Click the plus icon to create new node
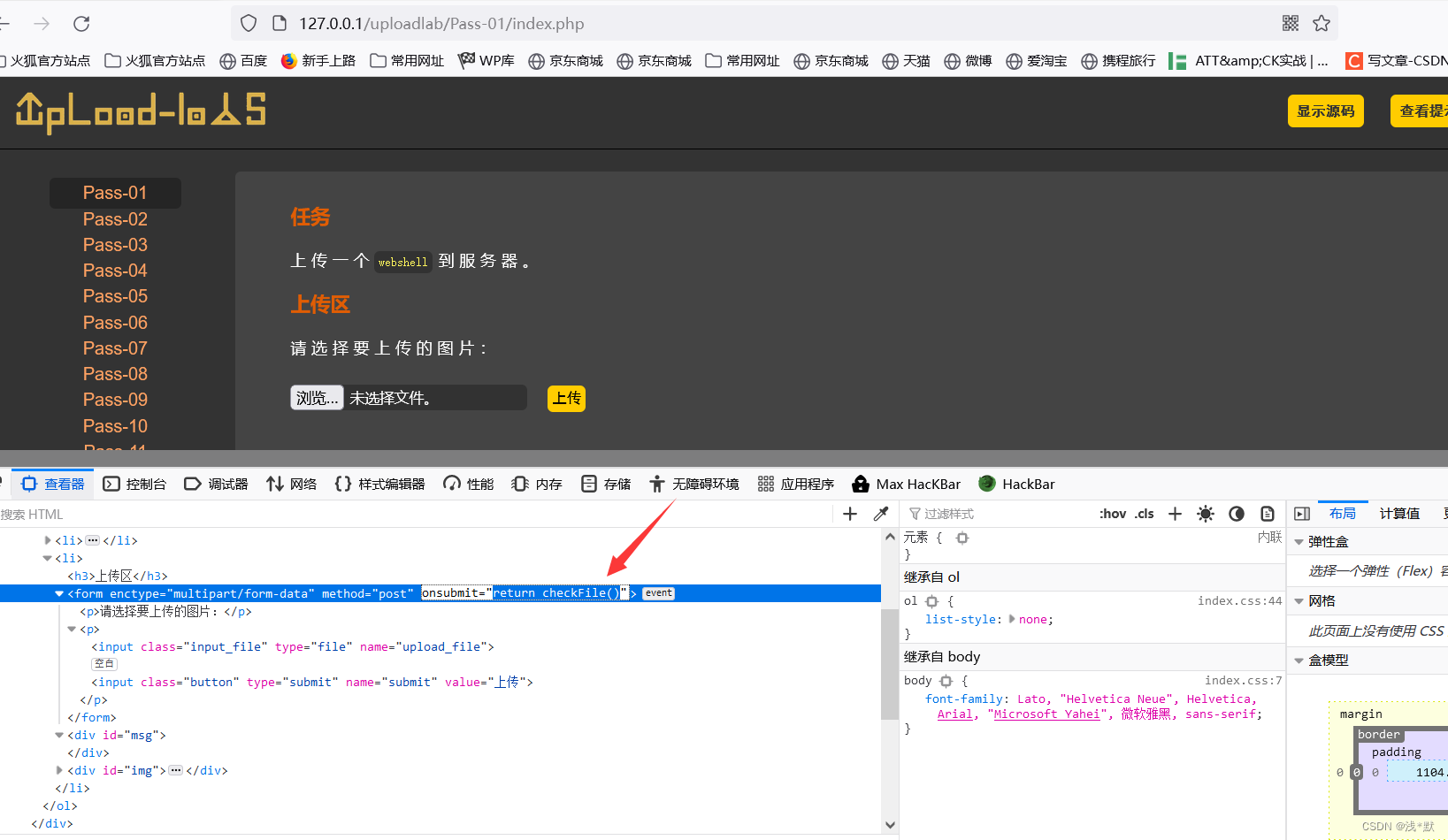 [850, 514]
